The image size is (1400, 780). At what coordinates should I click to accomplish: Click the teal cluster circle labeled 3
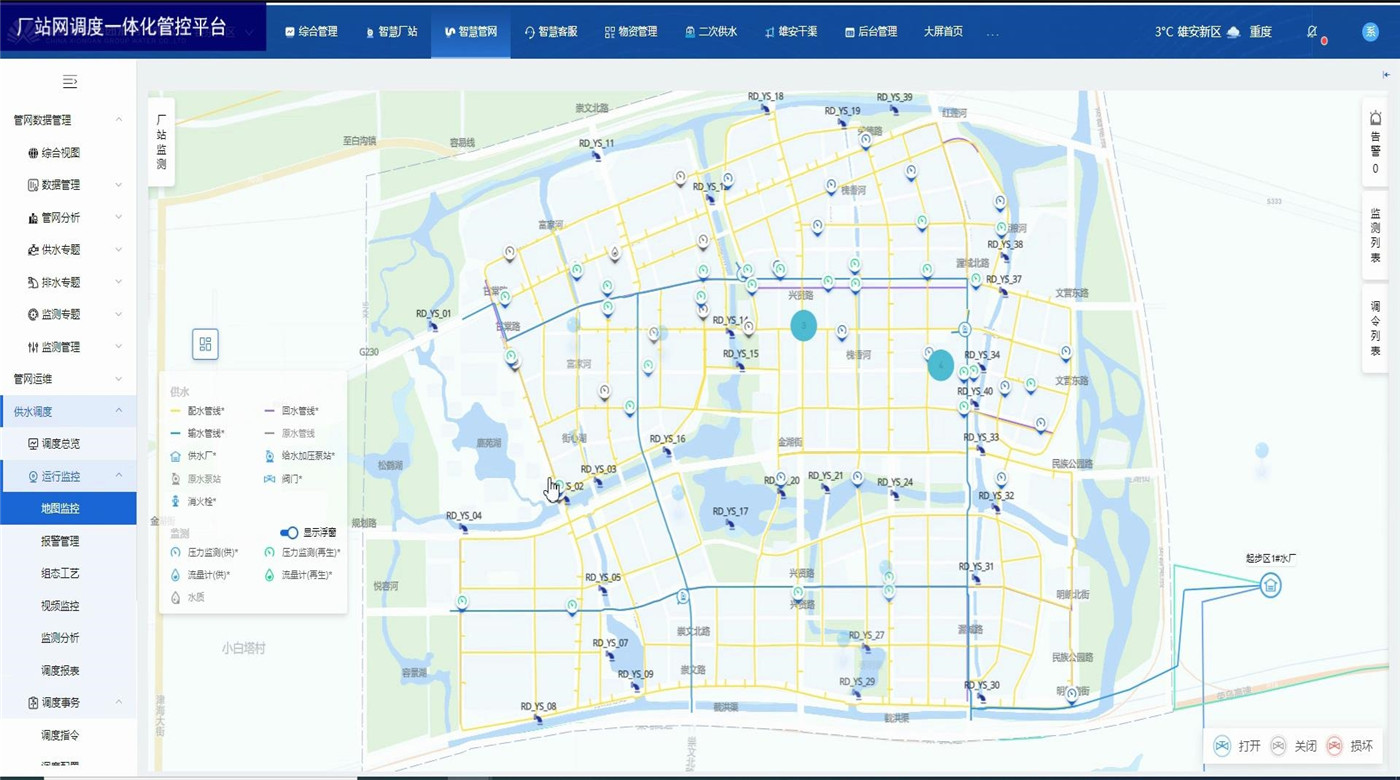(x=803, y=325)
